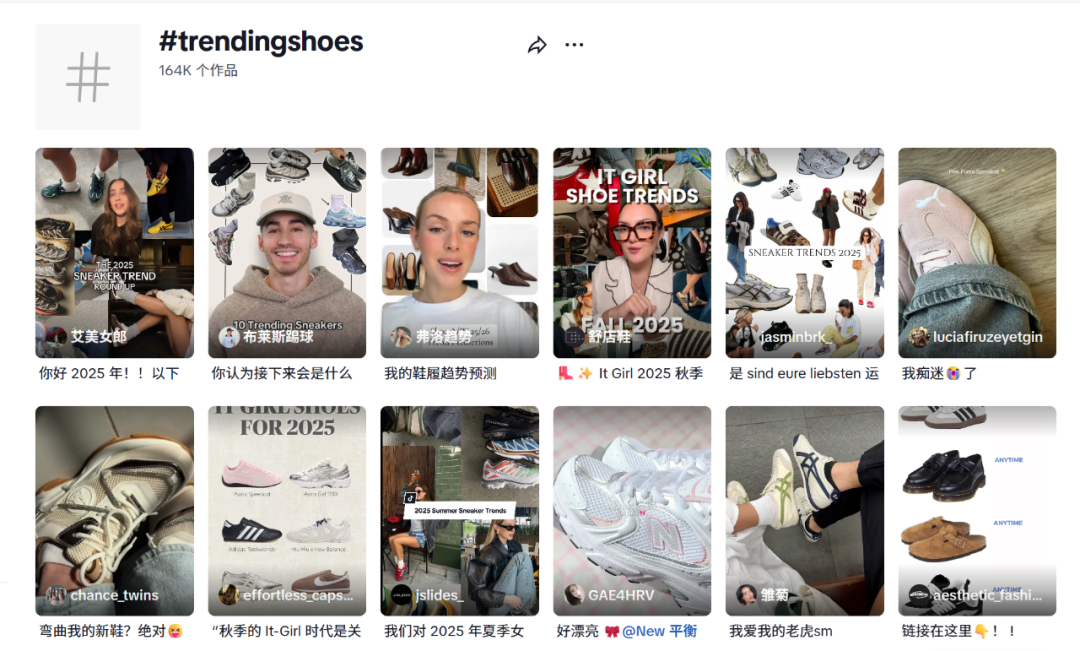
Task: Click effortless_caps avatar icon
Action: [229, 595]
